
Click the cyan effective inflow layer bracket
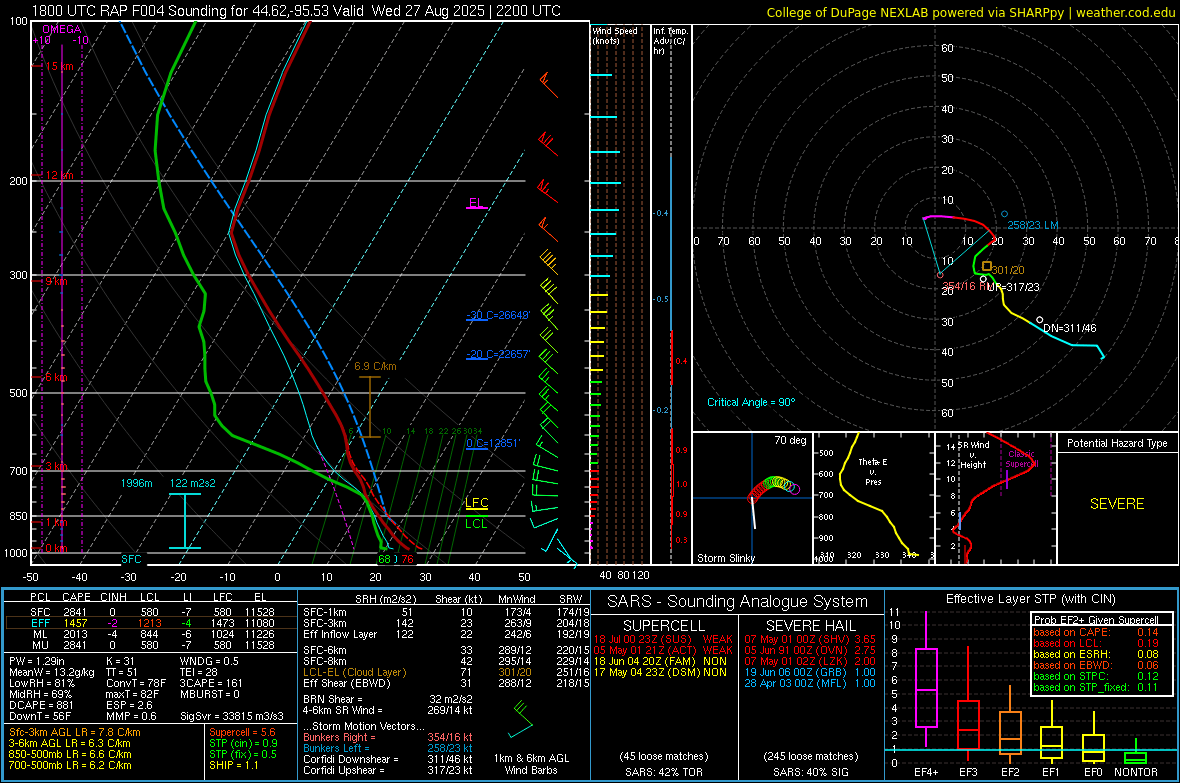pyautogui.click(x=184, y=521)
